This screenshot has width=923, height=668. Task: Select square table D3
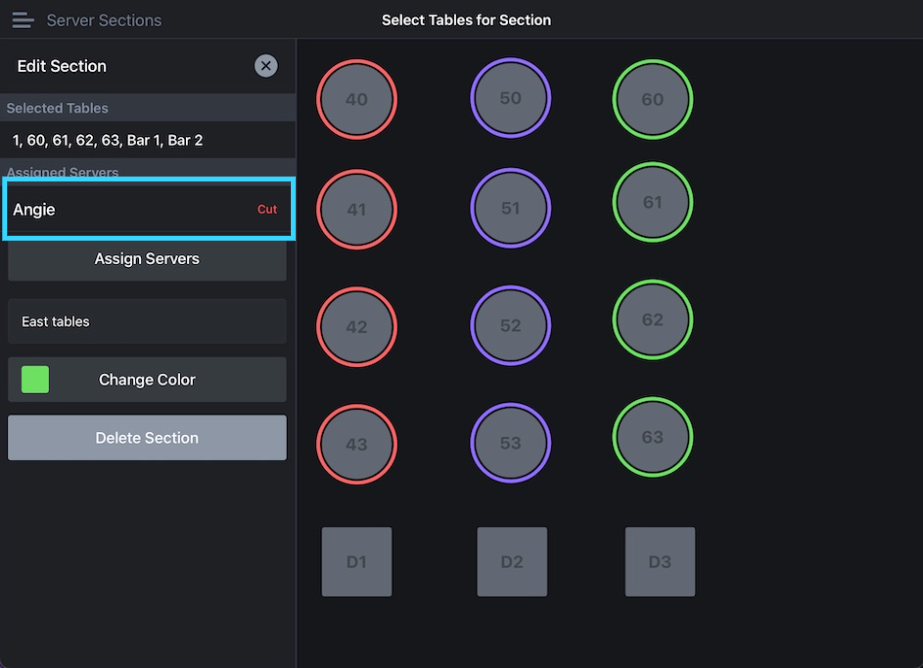tap(660, 561)
